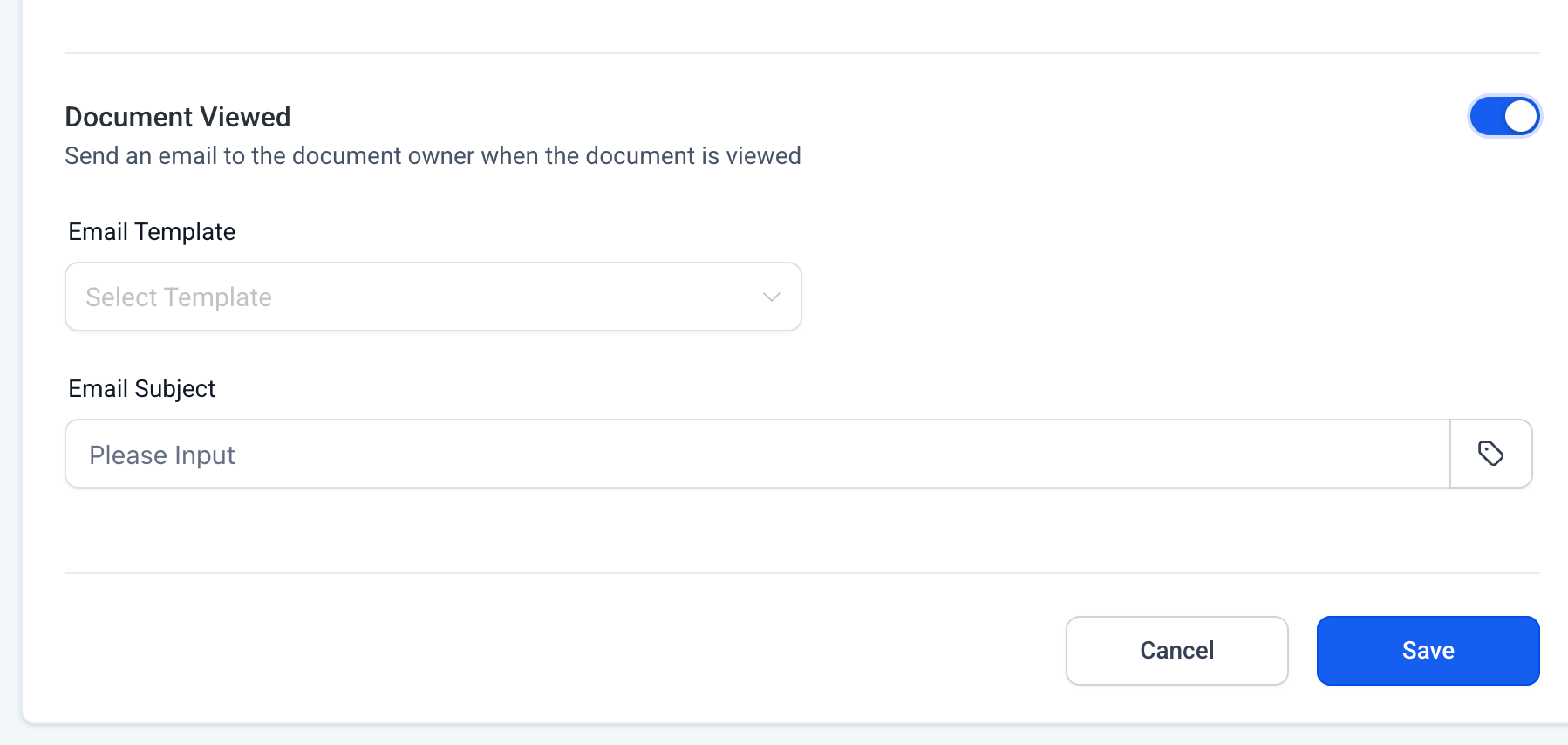This screenshot has height=745, width=1568.
Task: Expand the Email Template combo box
Action: coord(433,297)
